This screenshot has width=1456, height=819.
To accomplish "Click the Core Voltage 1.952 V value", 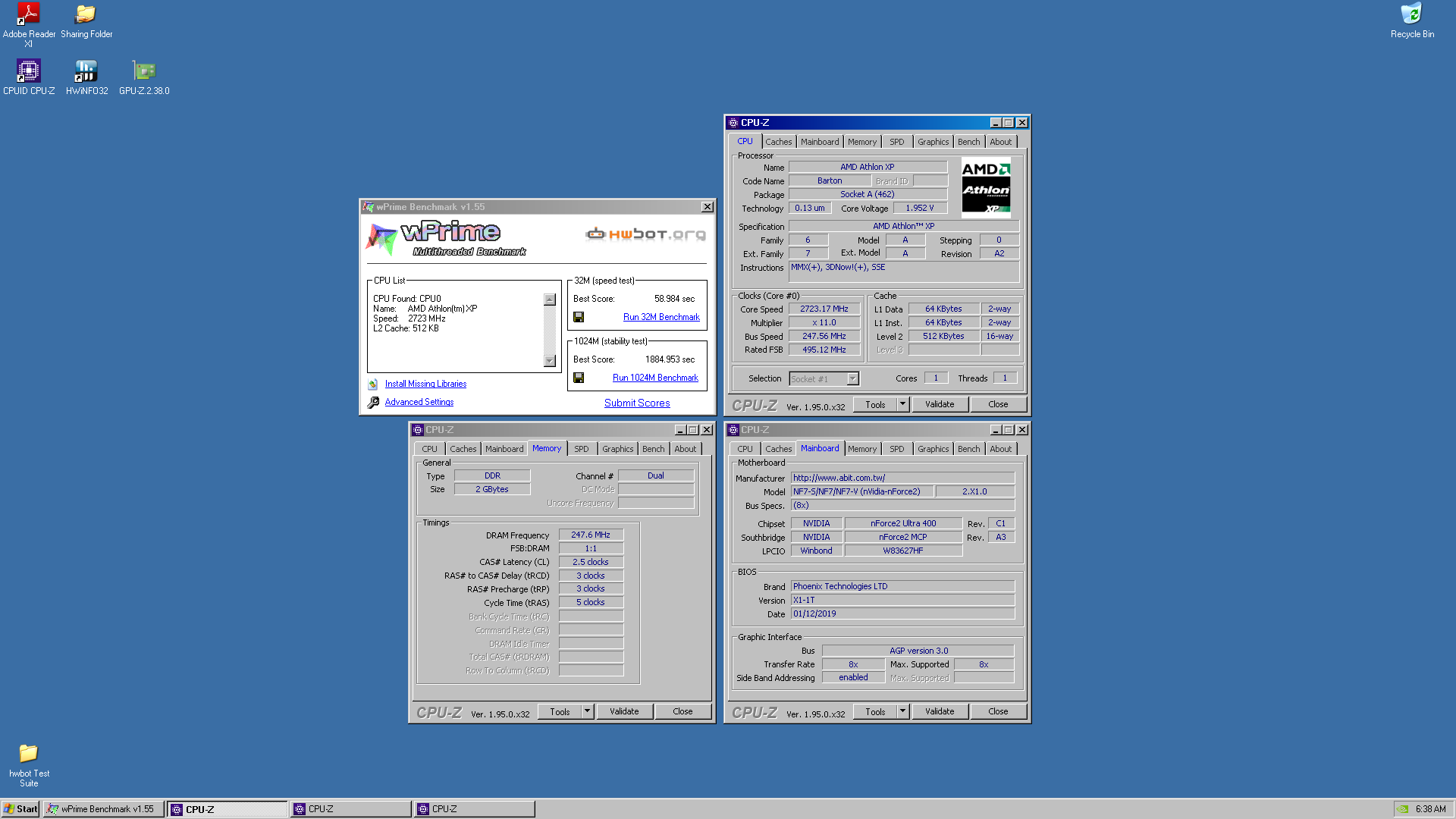I will (x=920, y=208).
